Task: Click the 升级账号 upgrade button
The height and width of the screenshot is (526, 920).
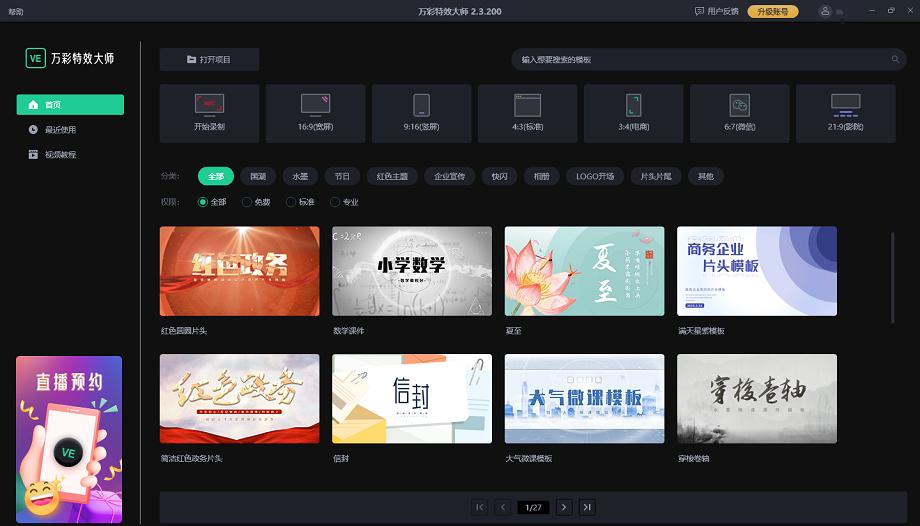Action: pos(773,11)
